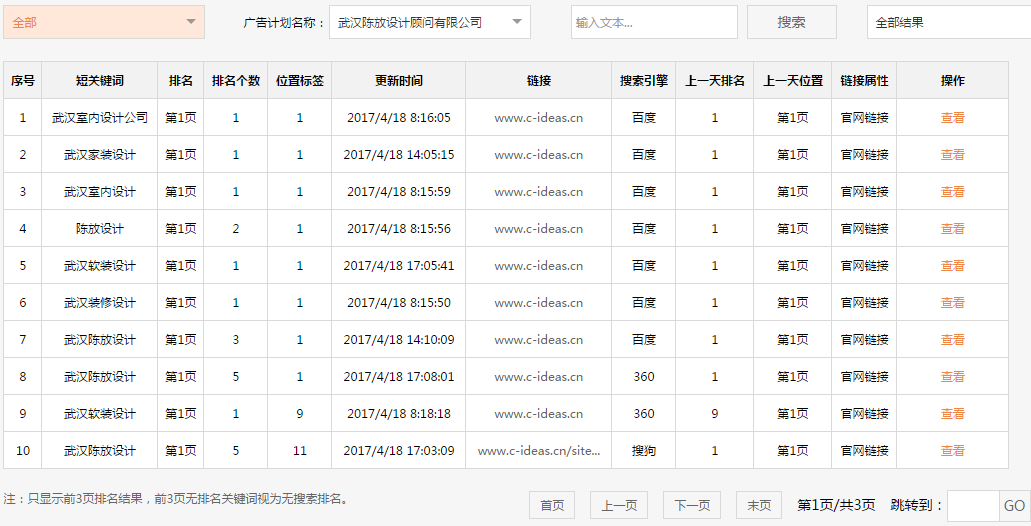This screenshot has width=1031, height=526.
Task: Go to 首页 first page
Action: (x=552, y=505)
